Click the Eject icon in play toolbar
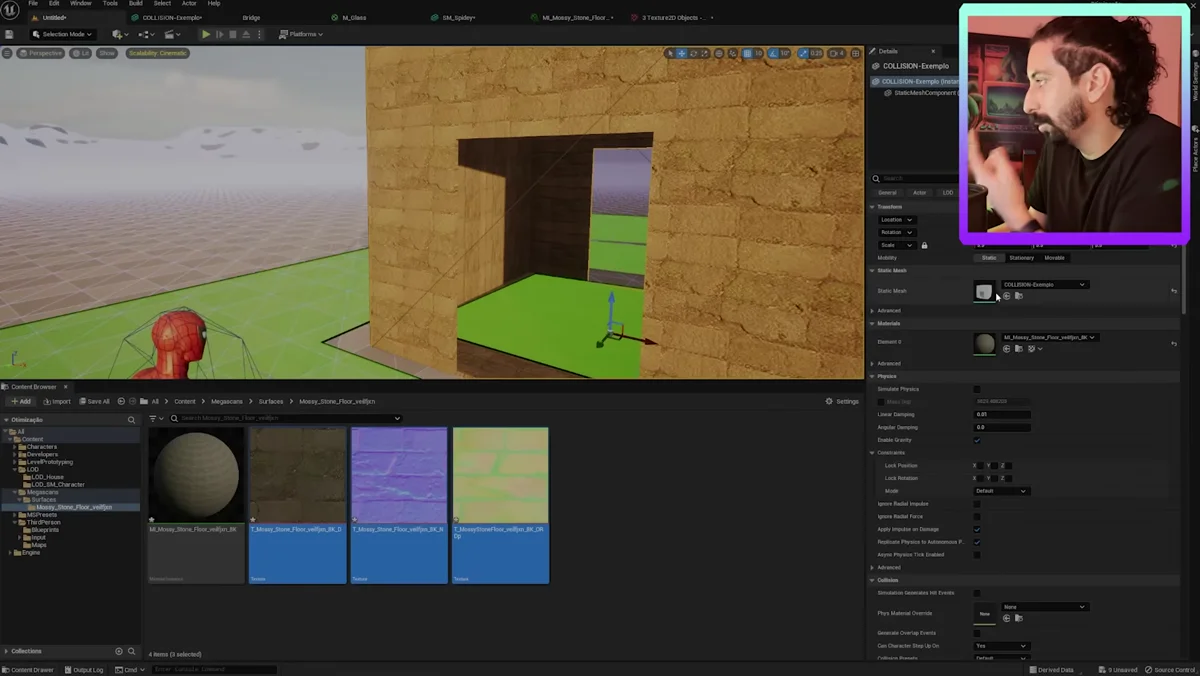Screen dimensions: 1200x676 pyautogui.click(x=246, y=34)
